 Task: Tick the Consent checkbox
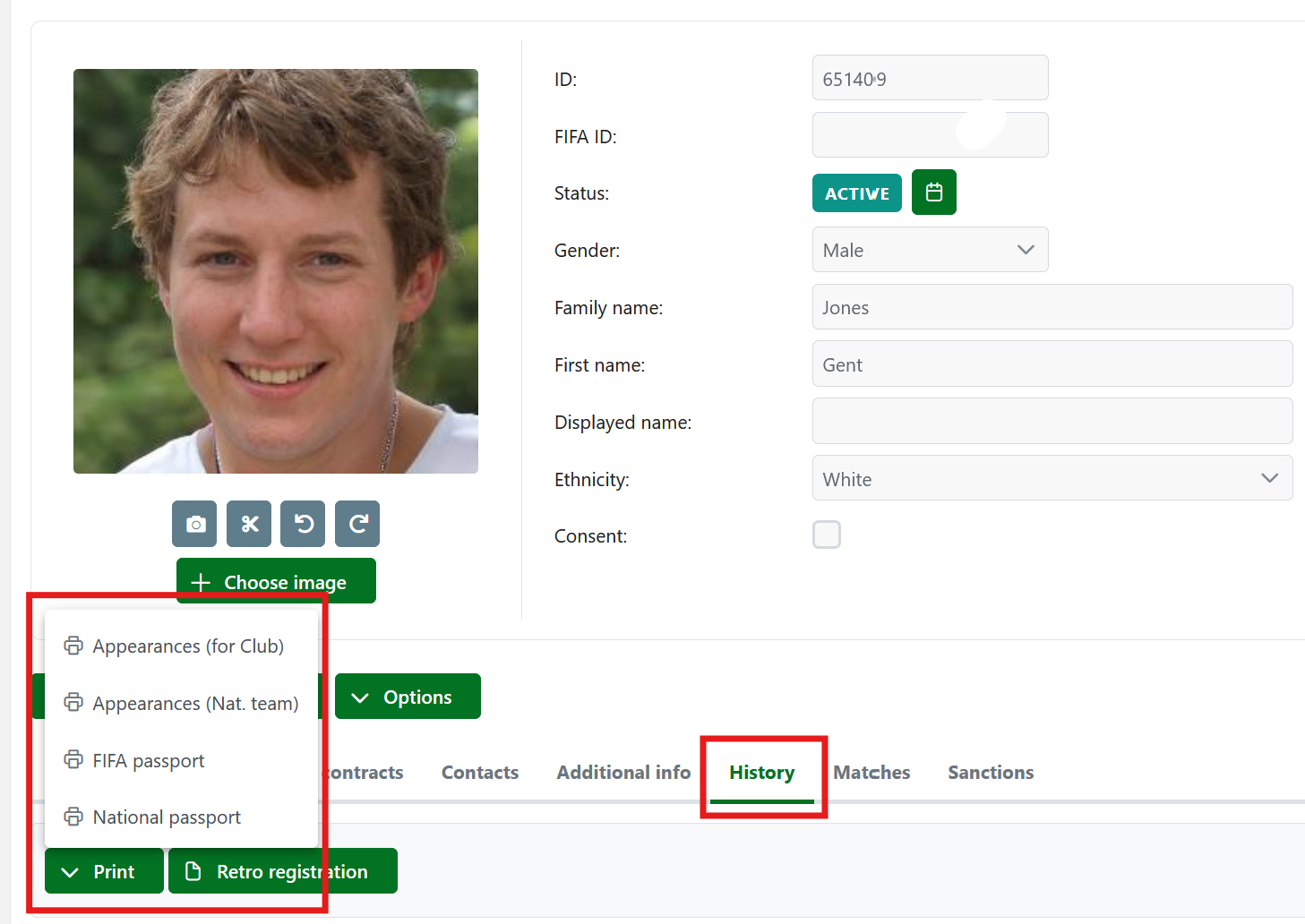pos(827,535)
